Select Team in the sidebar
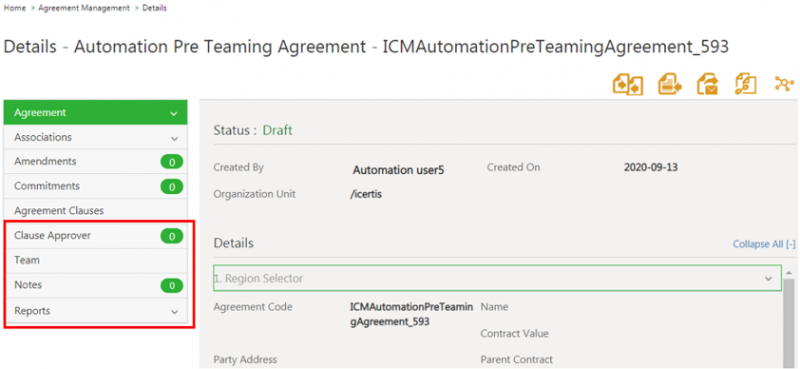800x369 pixels. coord(95,260)
